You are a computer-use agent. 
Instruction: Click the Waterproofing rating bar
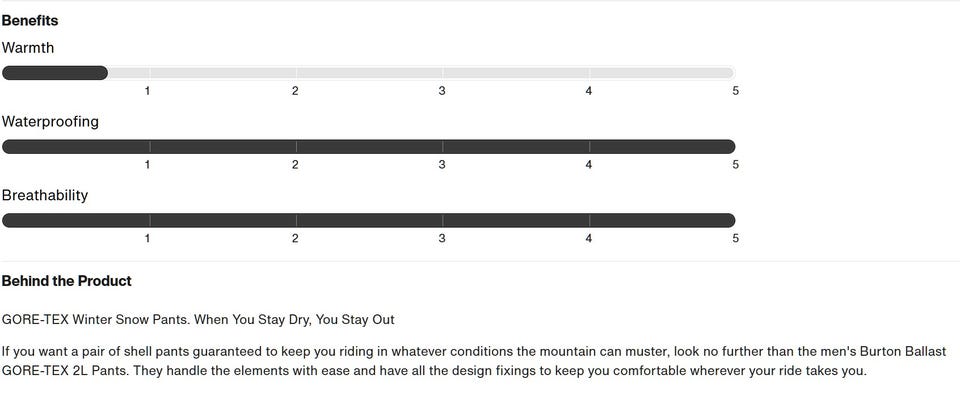(x=368, y=147)
